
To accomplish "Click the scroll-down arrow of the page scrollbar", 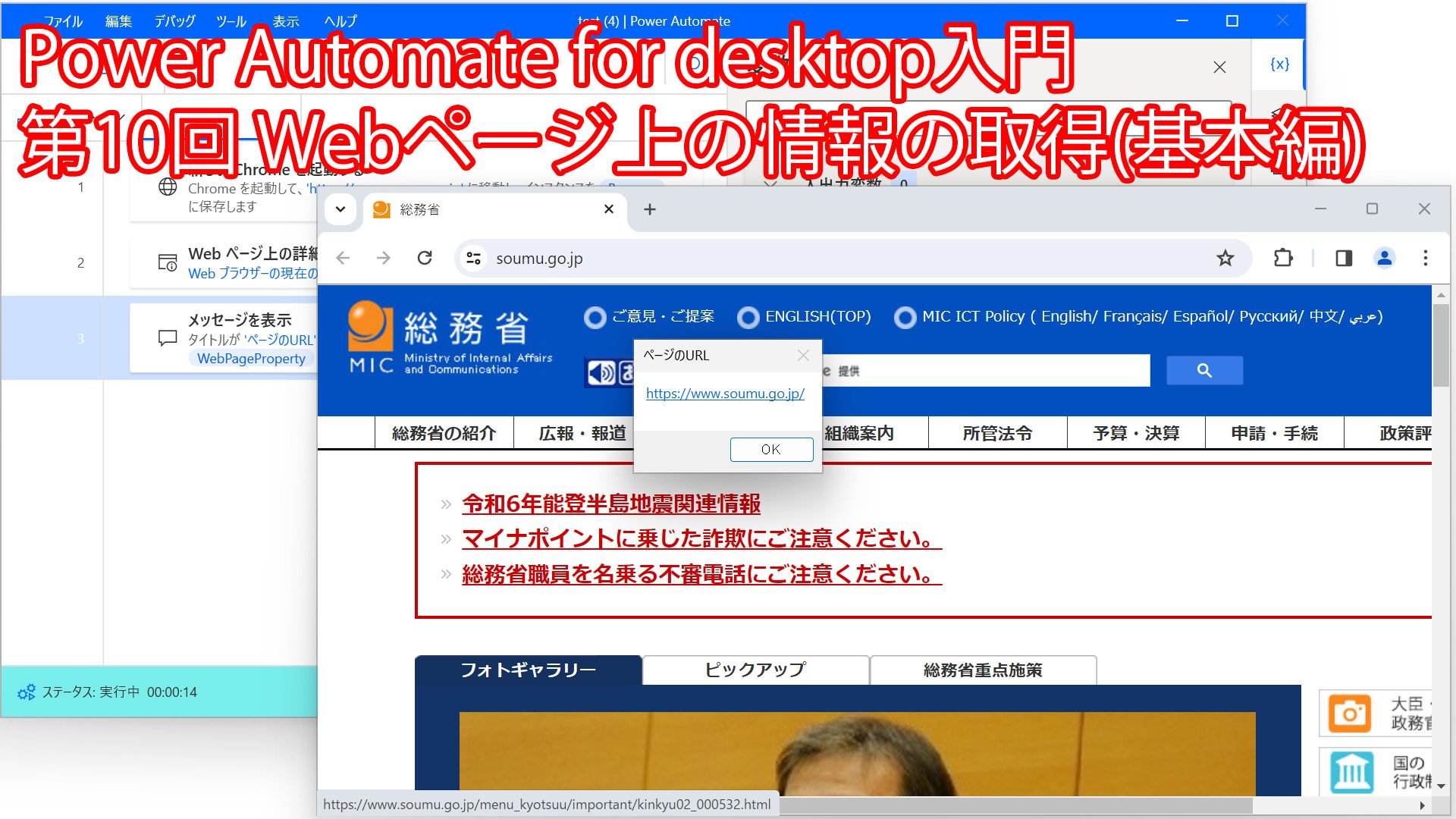I will (1441, 786).
